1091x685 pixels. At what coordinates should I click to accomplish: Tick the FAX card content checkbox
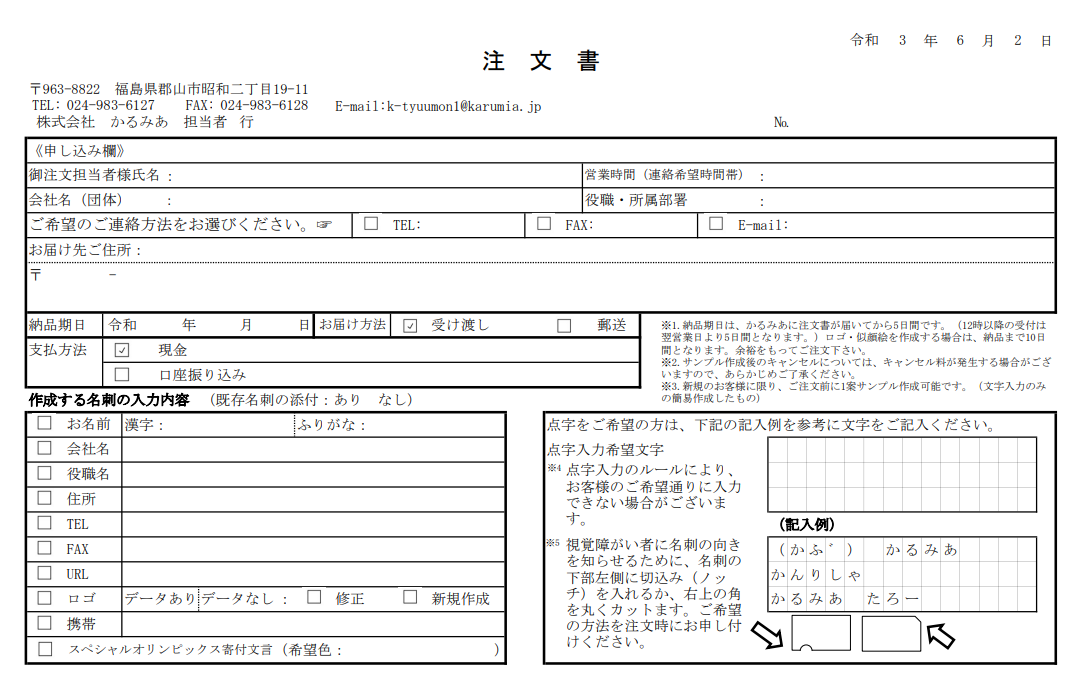click(x=45, y=548)
